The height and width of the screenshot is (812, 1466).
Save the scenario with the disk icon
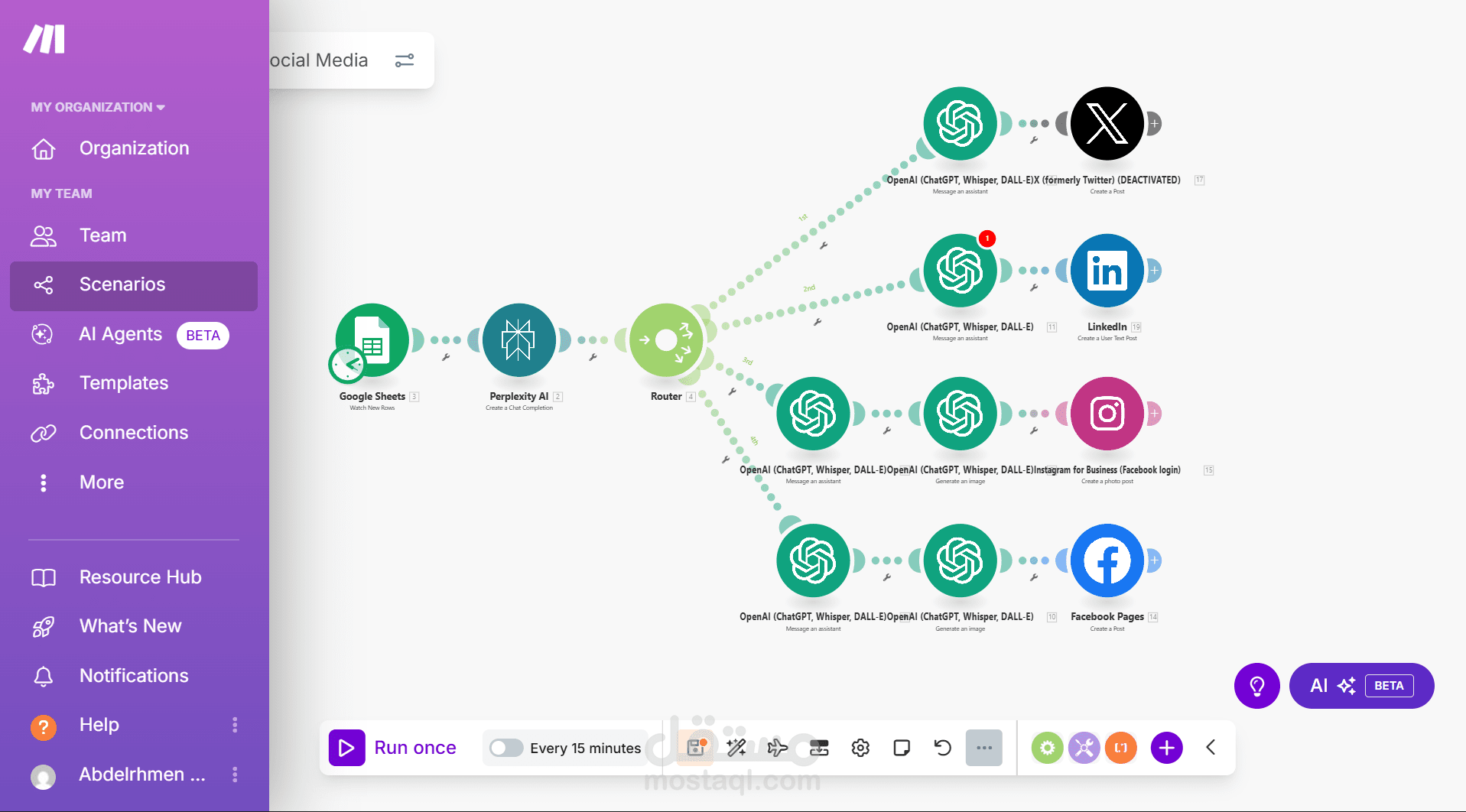(696, 748)
